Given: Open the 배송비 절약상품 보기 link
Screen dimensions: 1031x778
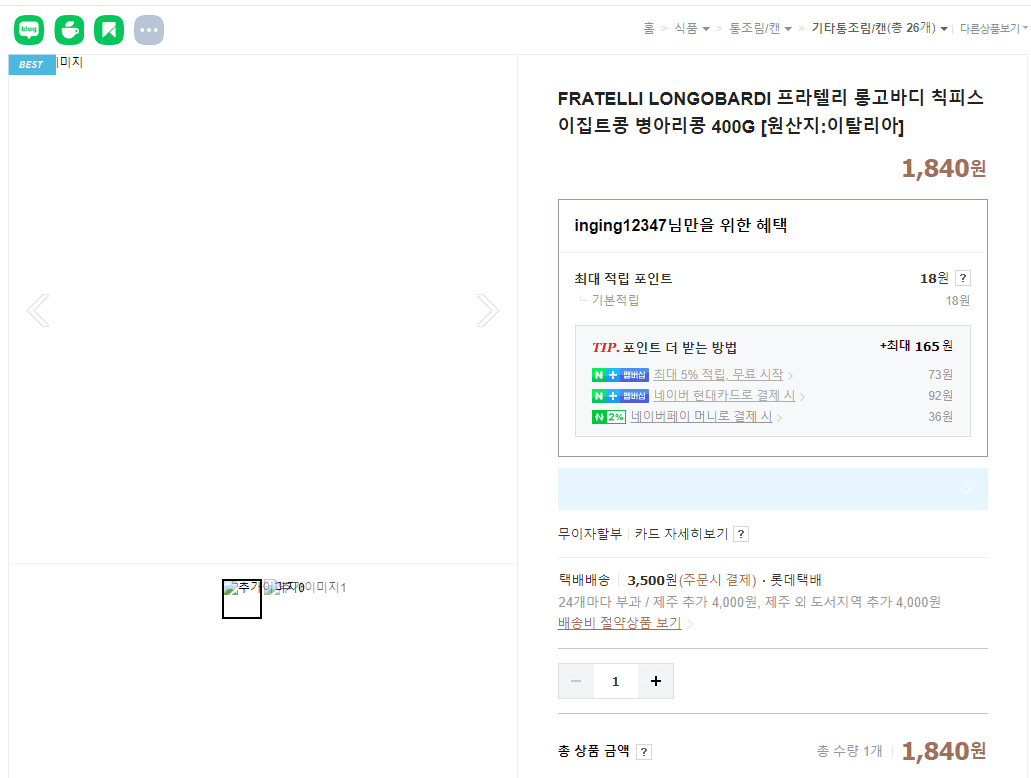Looking at the screenshot, I should [x=621, y=622].
